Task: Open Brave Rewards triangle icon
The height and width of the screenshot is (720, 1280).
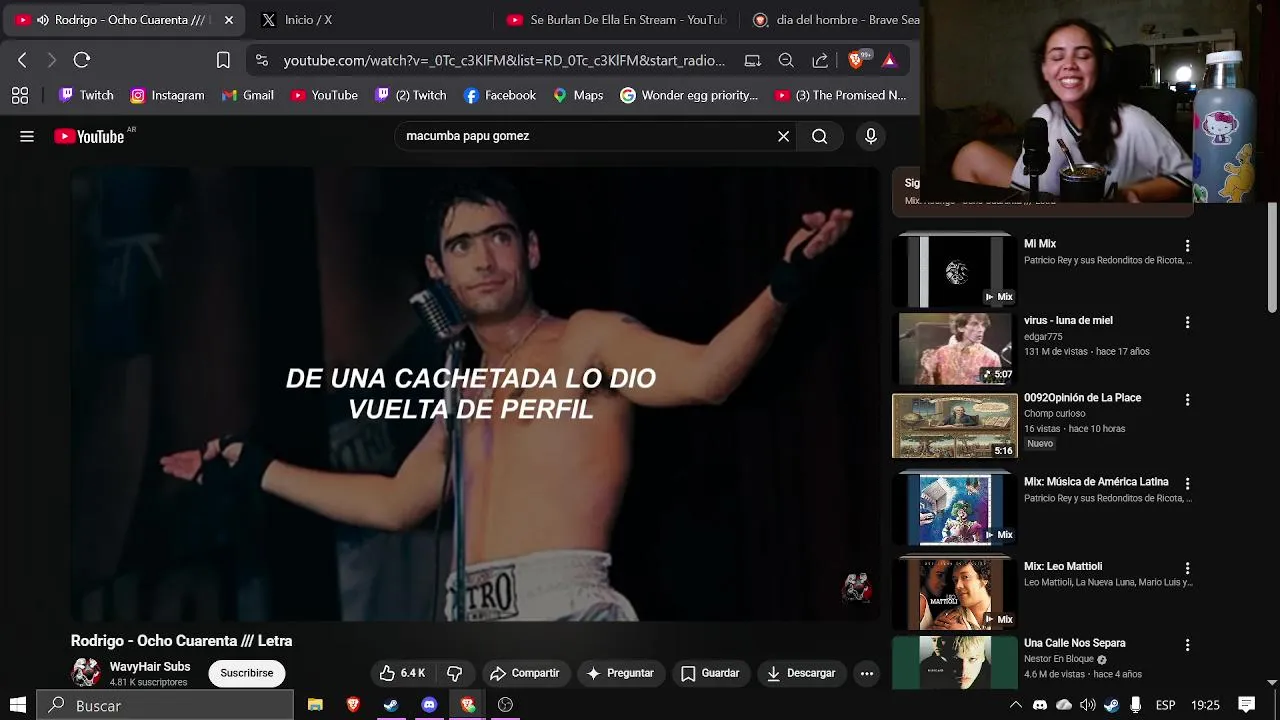Action: click(889, 60)
